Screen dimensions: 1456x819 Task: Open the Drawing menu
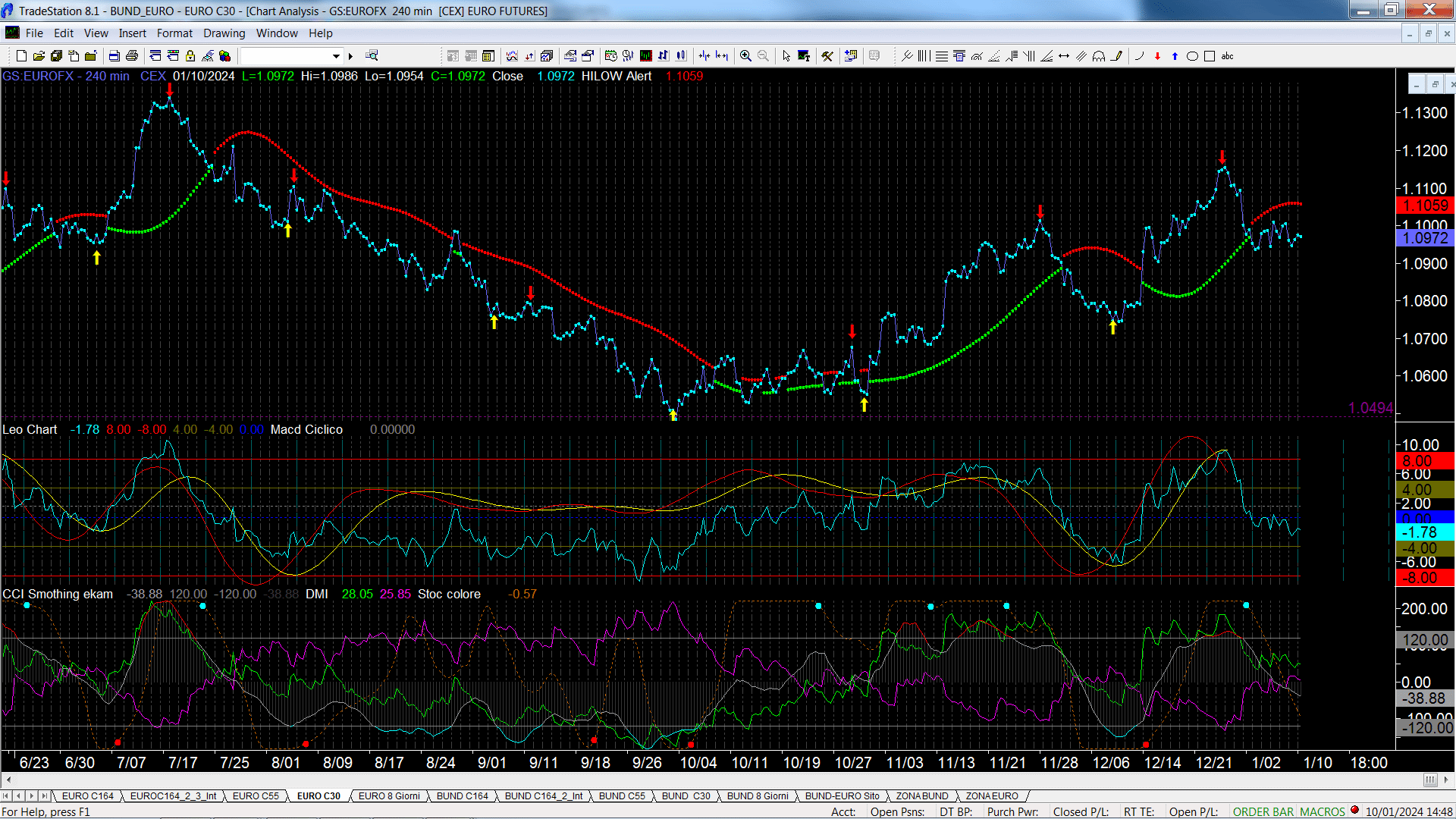click(x=224, y=33)
